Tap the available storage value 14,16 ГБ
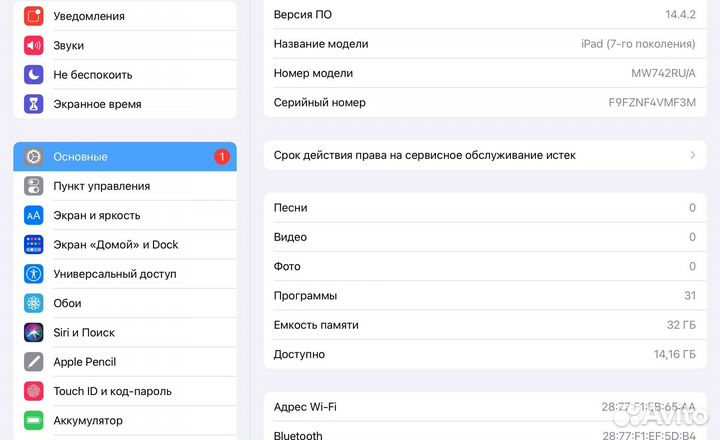 pyautogui.click(x=675, y=355)
